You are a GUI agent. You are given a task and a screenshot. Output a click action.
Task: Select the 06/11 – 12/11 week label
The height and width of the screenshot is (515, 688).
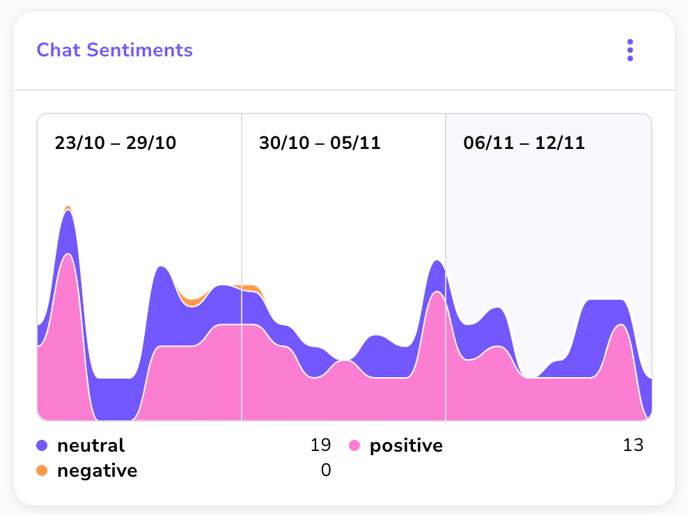[524, 143]
